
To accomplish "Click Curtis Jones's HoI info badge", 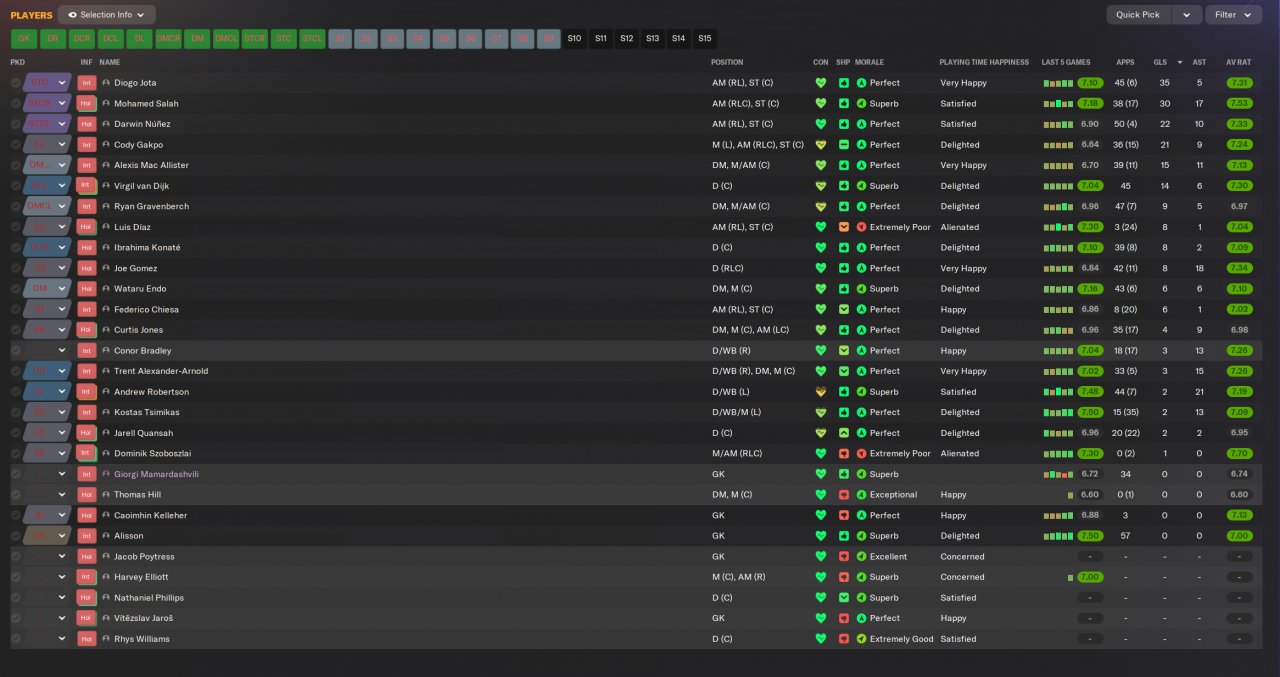I will pos(87,330).
